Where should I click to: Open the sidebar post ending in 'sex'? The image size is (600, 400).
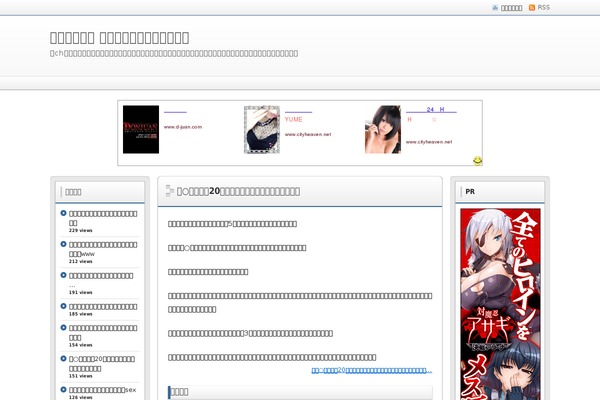103,390
